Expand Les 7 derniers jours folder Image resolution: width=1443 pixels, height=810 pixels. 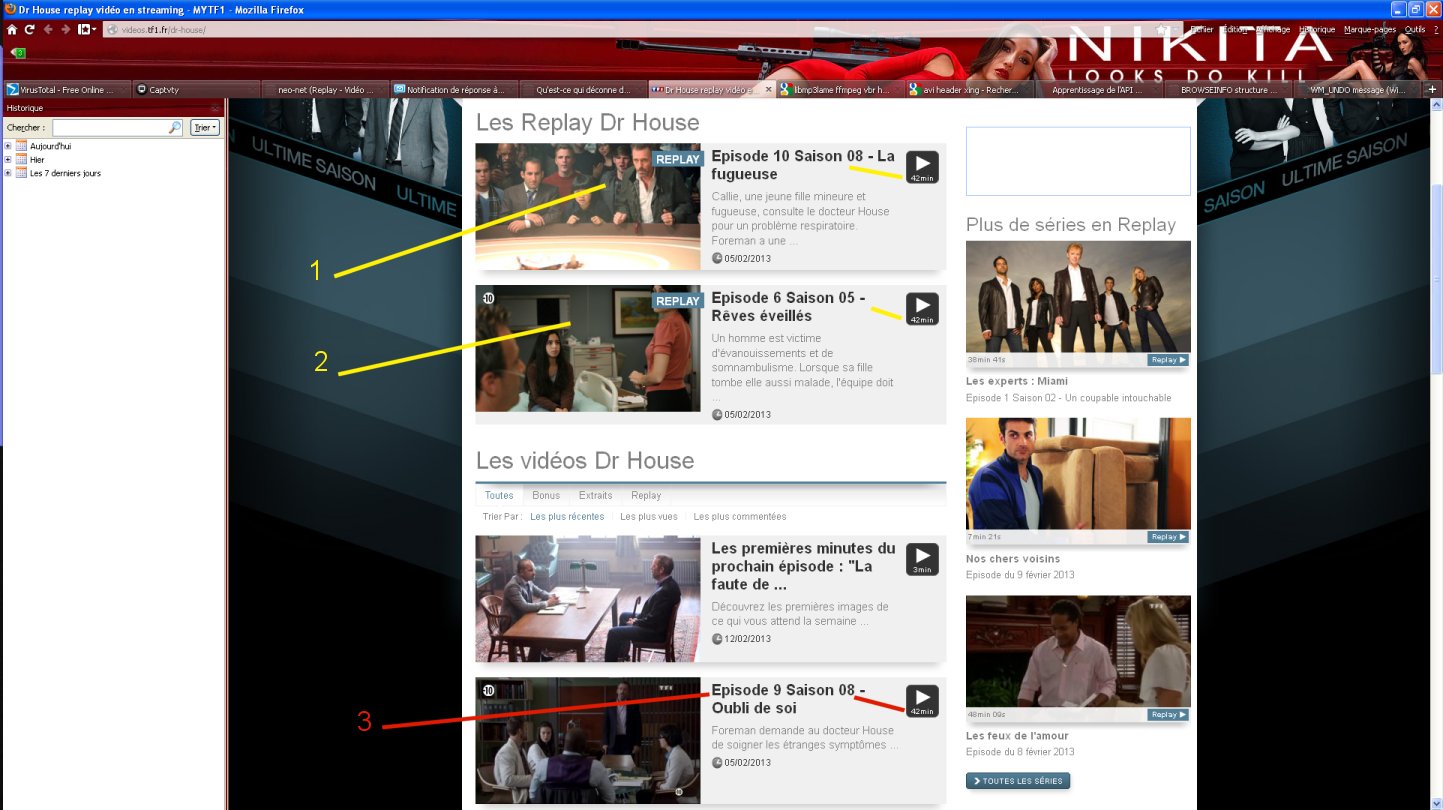[8, 173]
